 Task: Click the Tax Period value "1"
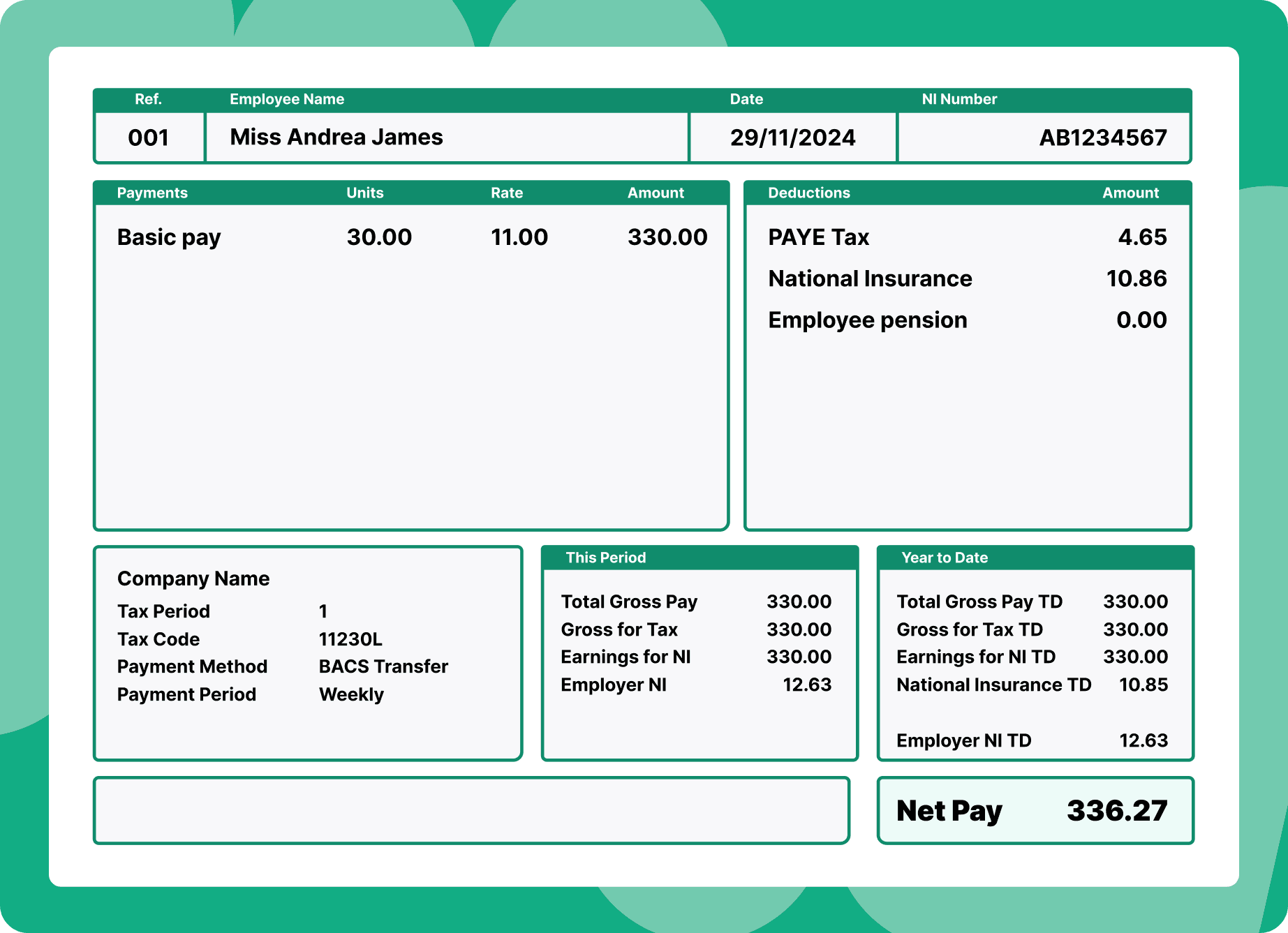[323, 611]
